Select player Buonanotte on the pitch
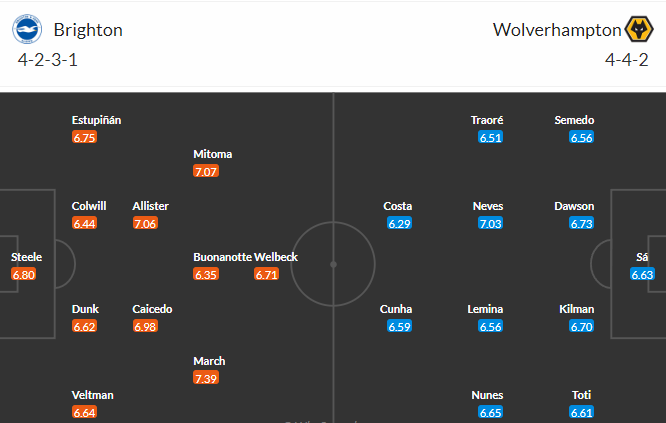Screen dimensions: 666x423 point(223,257)
